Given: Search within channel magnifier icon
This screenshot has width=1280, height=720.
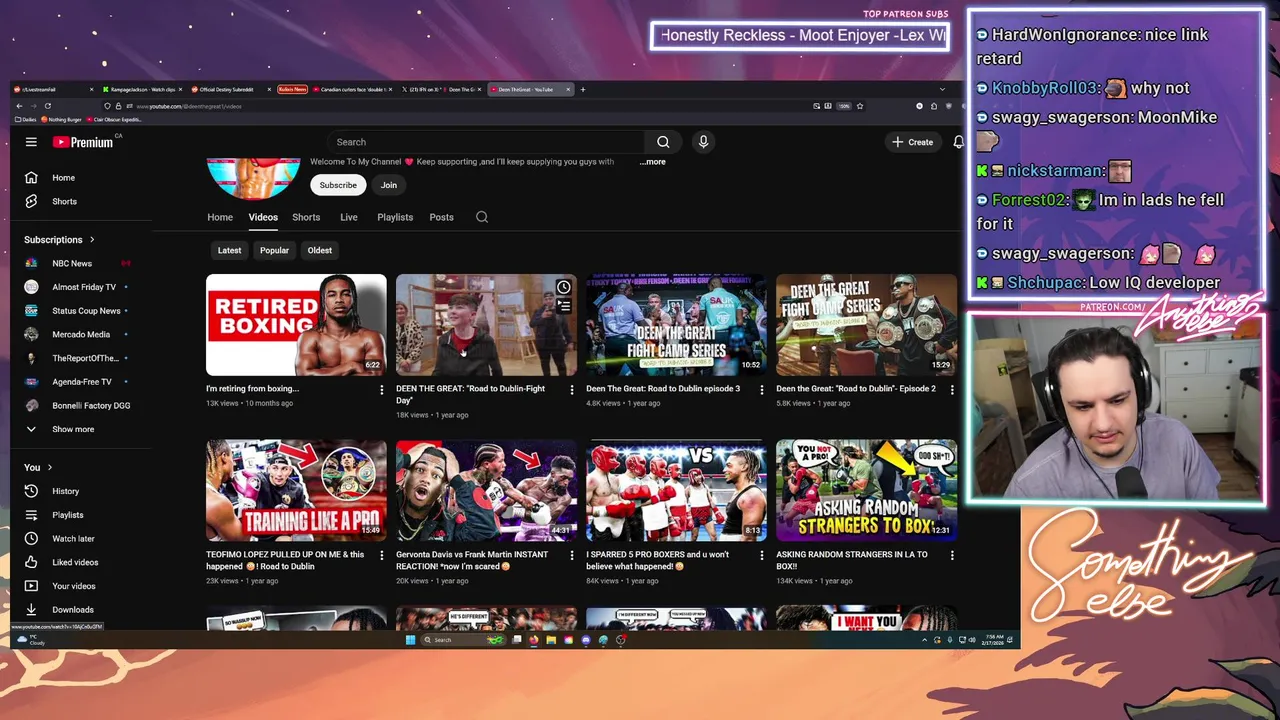Looking at the screenshot, I should (x=482, y=217).
